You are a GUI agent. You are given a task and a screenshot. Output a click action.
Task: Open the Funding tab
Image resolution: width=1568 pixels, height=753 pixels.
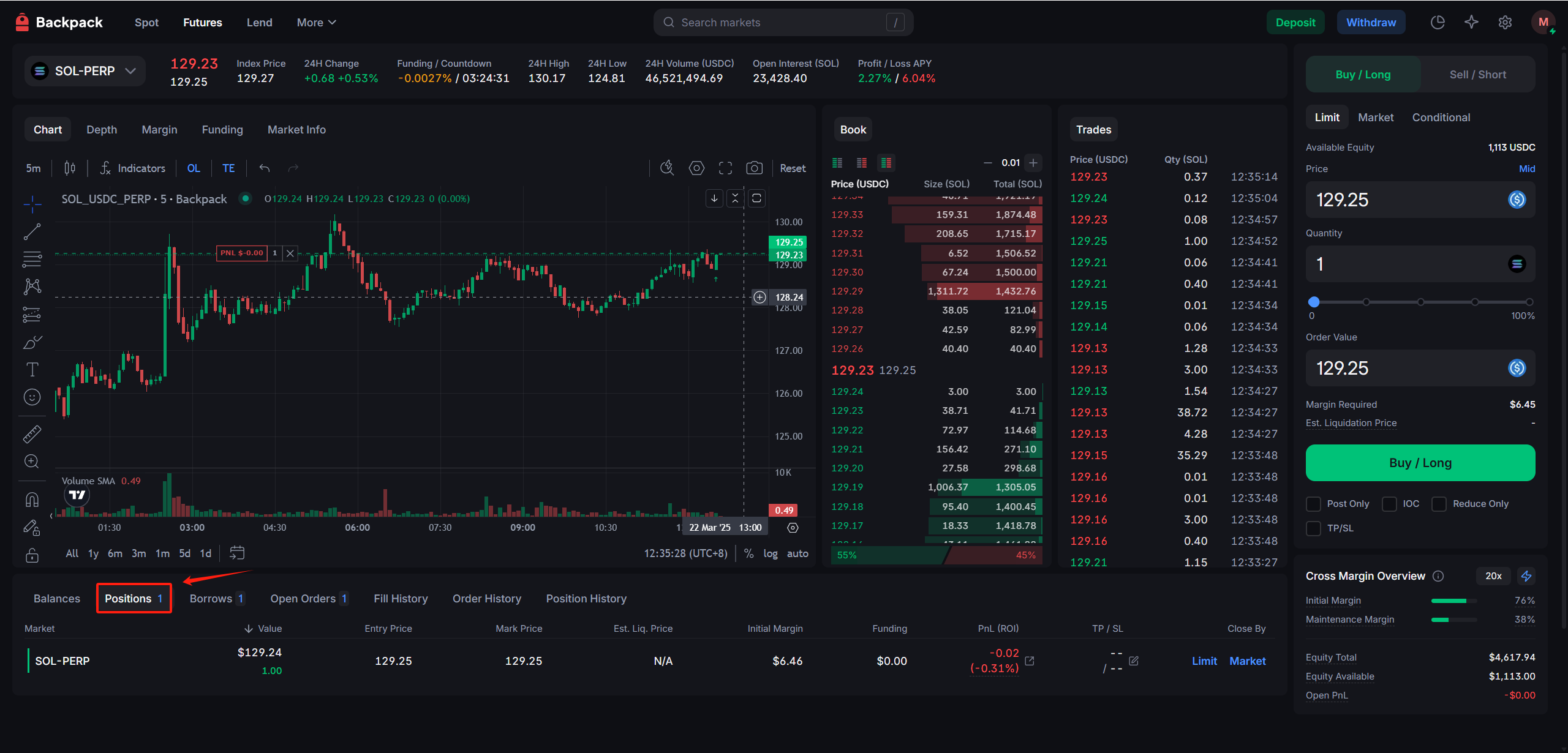pyautogui.click(x=222, y=130)
